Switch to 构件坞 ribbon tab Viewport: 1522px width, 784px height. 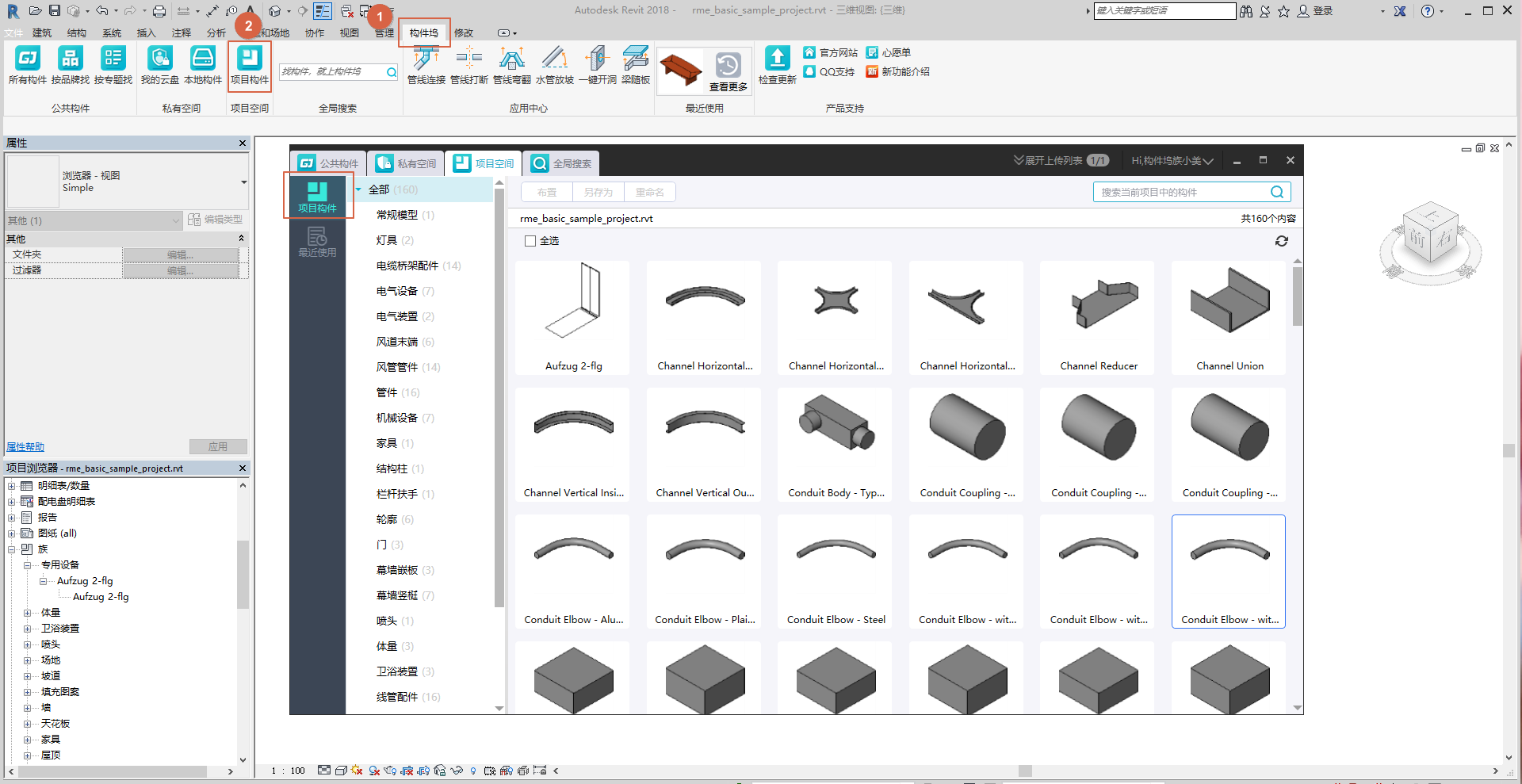pos(424,33)
